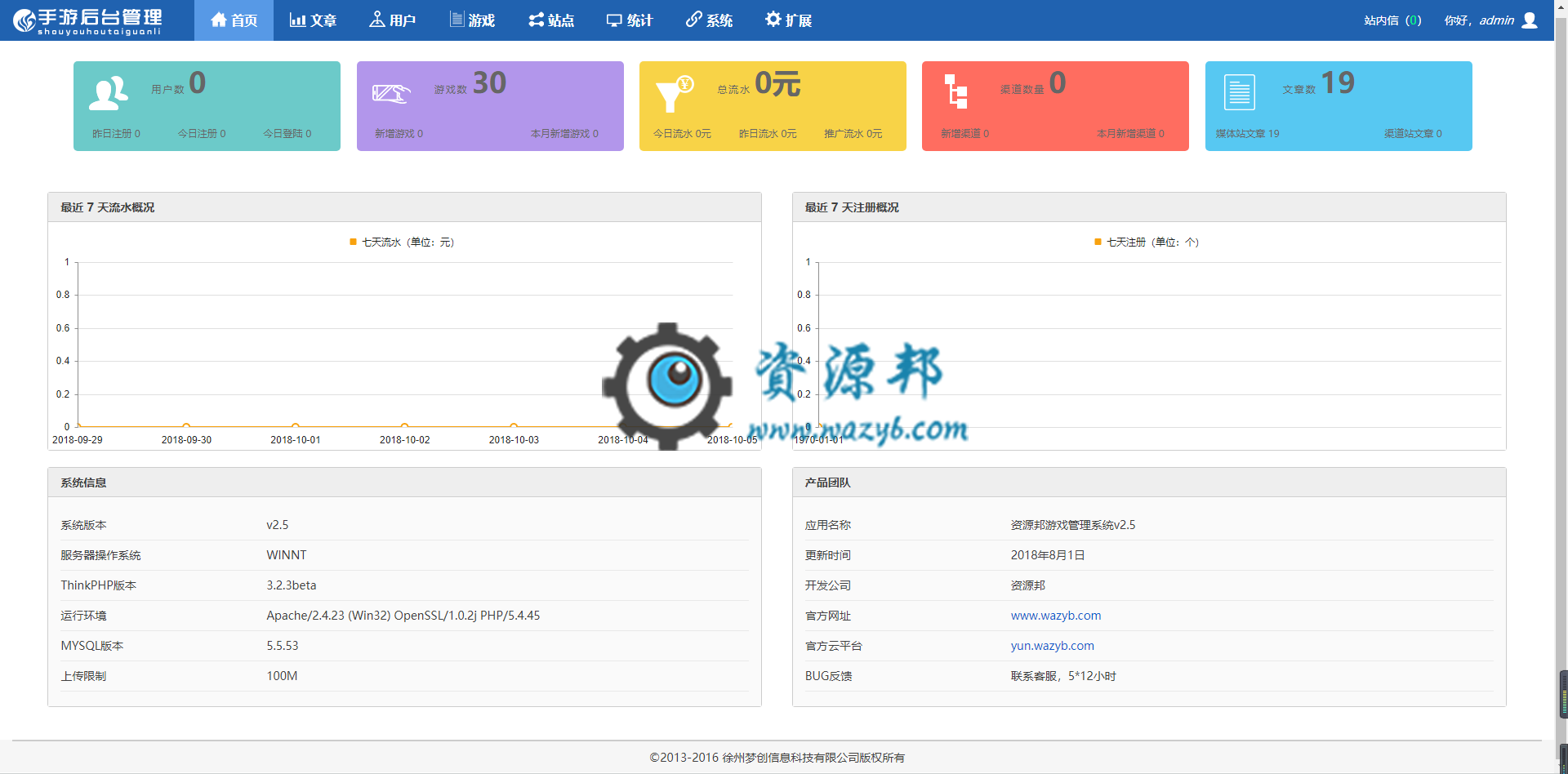Click the footer copyright text

(x=777, y=758)
